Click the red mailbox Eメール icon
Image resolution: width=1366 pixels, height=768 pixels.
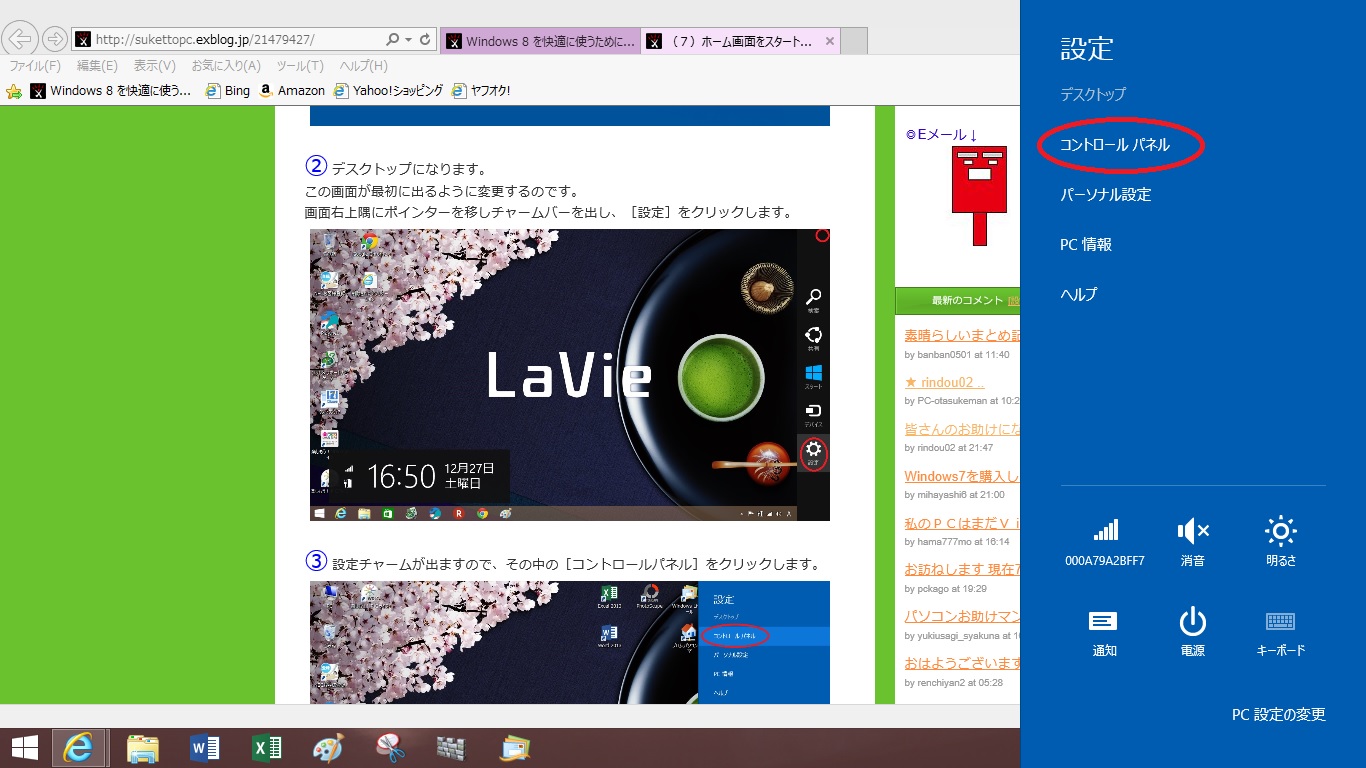(x=979, y=195)
